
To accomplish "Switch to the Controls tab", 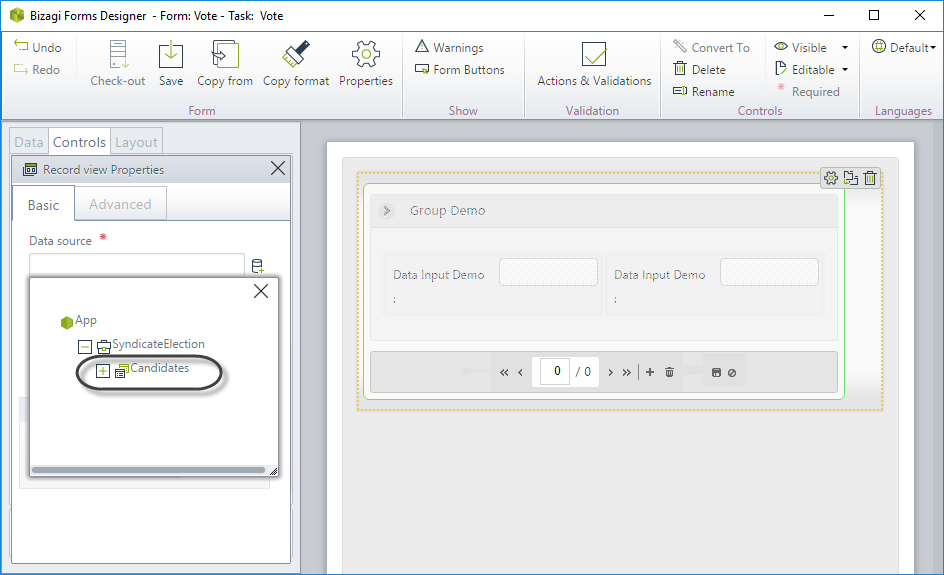I will [x=79, y=142].
